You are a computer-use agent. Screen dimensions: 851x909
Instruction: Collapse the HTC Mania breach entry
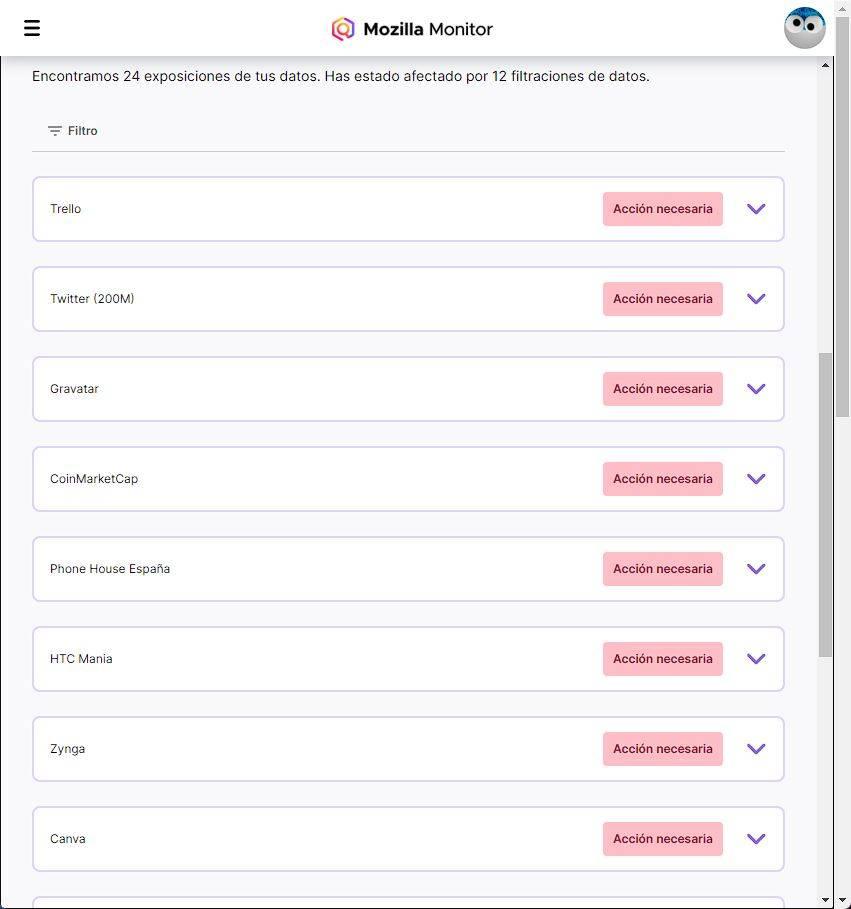(756, 659)
